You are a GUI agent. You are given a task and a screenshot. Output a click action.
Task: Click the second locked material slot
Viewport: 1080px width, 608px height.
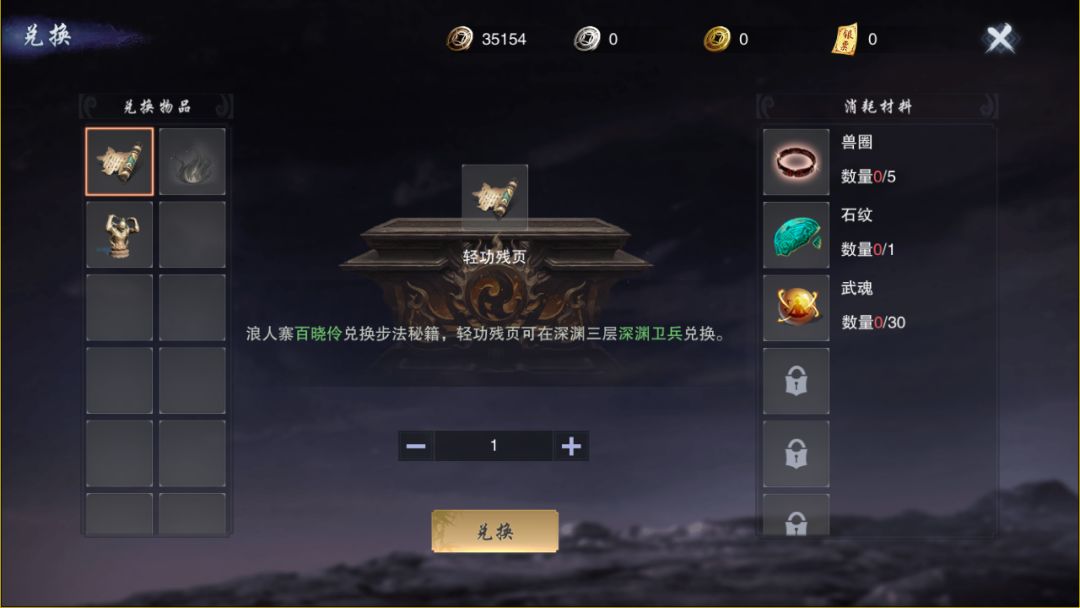pos(796,454)
